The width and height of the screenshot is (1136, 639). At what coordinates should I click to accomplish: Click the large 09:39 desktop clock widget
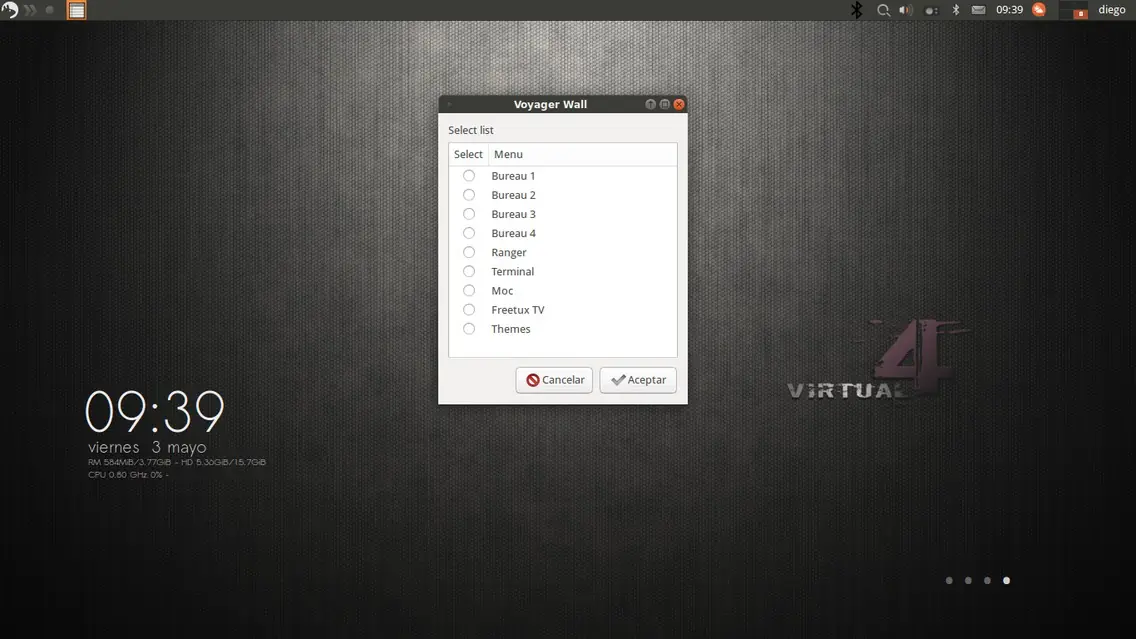(154, 412)
